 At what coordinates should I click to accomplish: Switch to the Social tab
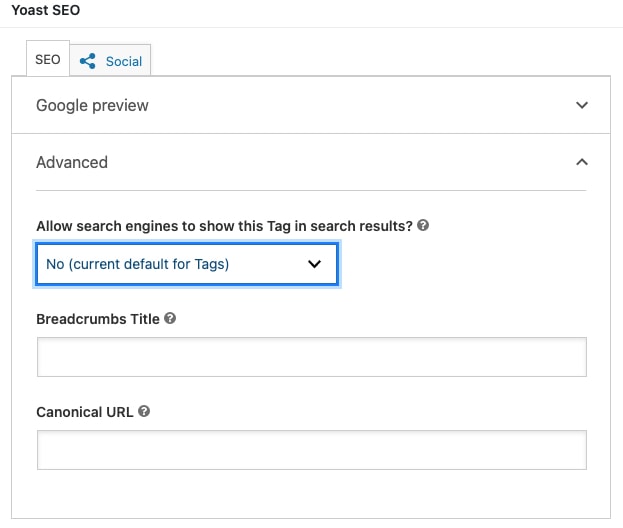click(111, 61)
